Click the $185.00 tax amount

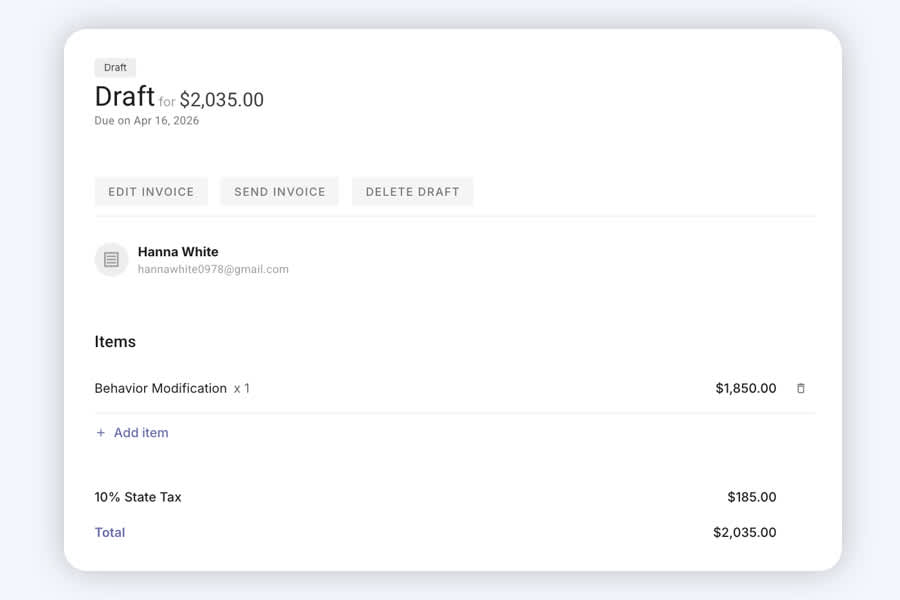tap(752, 497)
